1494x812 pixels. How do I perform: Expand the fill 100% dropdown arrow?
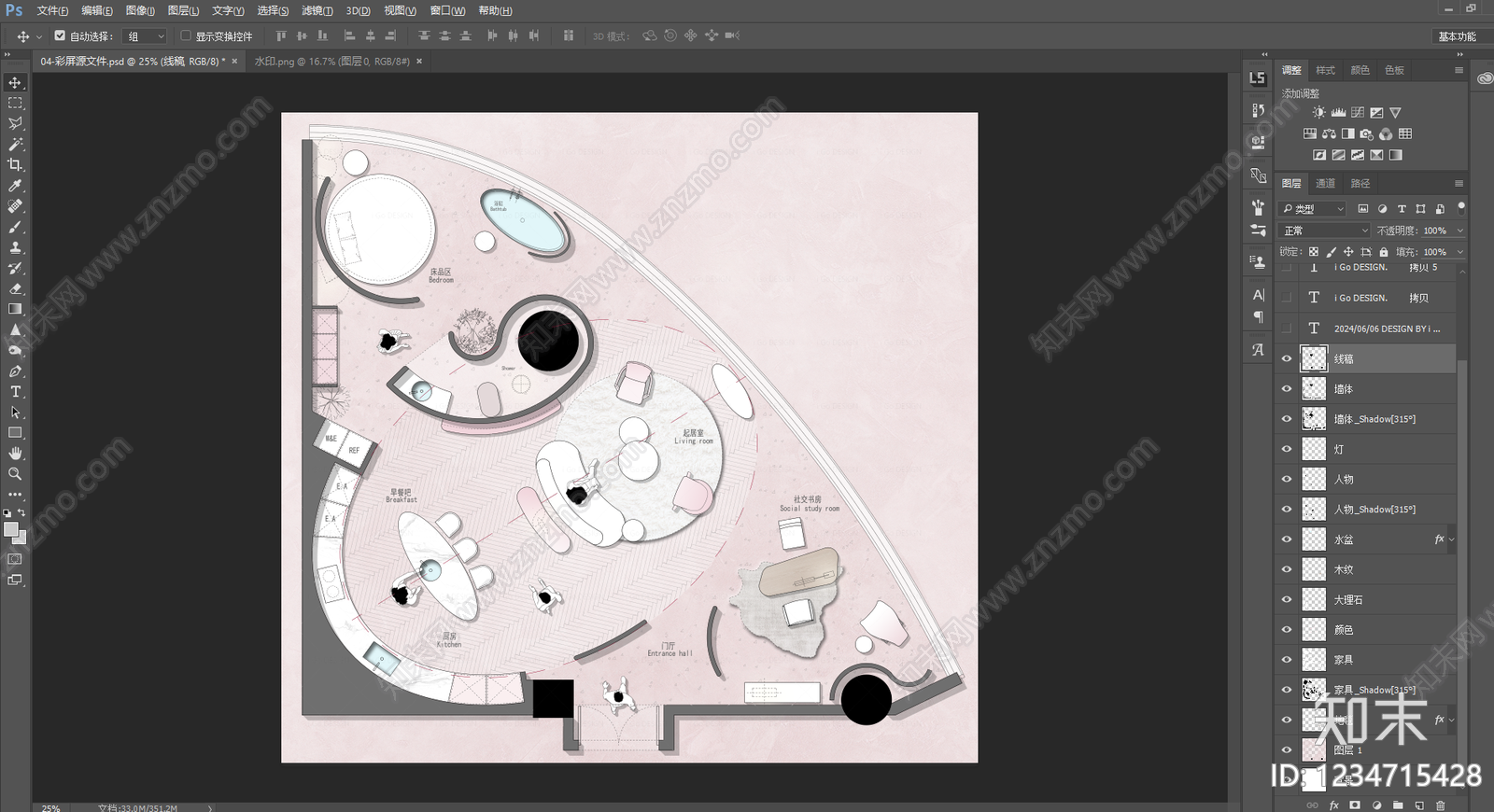1460,252
